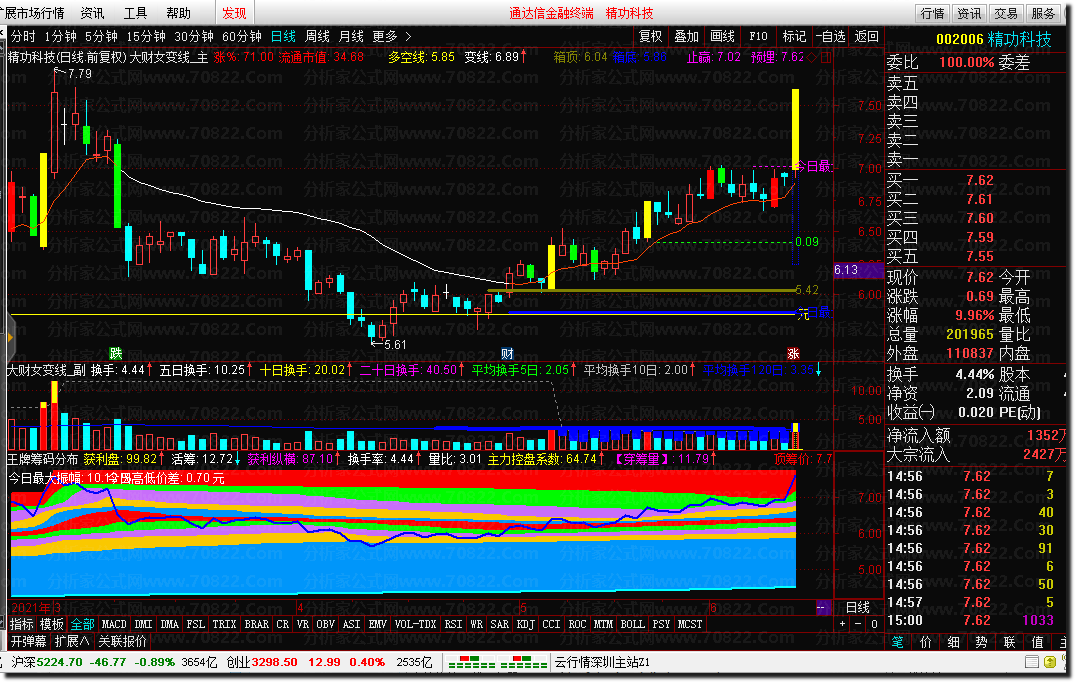Viewport: 1076px width, 682px height.
Task: Expand the 扩展 panel option
Action: click(x=71, y=642)
